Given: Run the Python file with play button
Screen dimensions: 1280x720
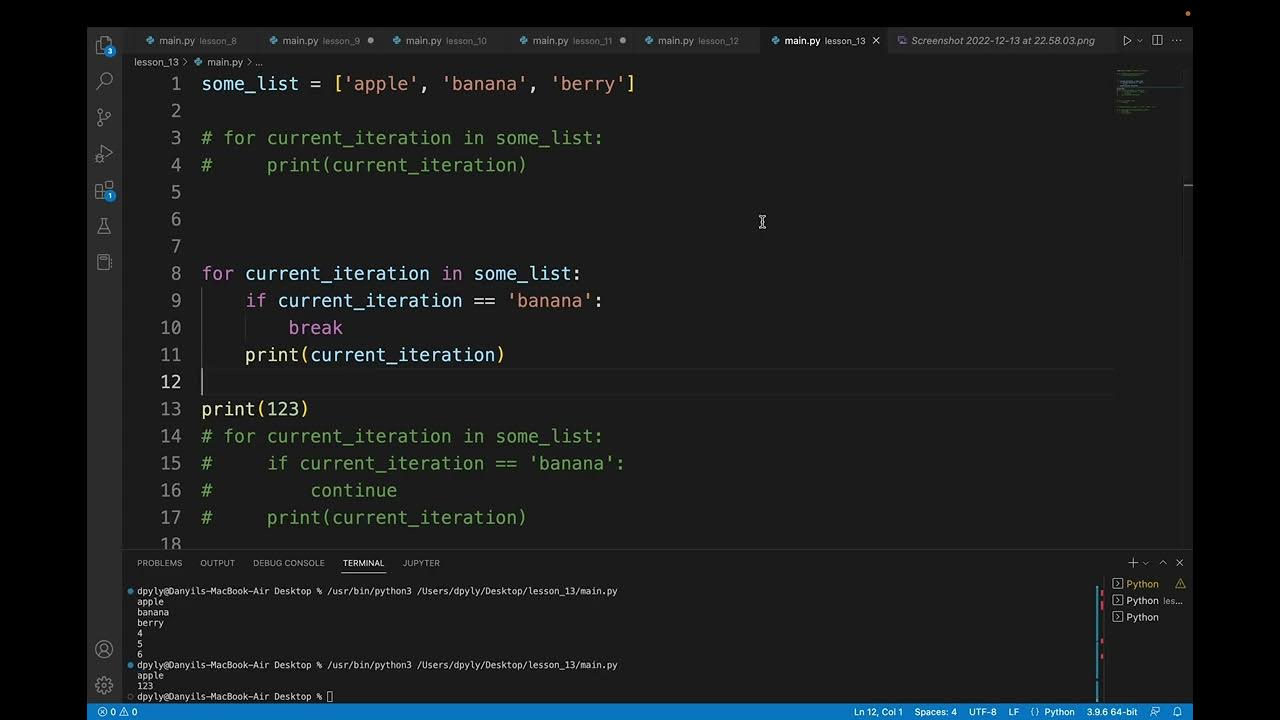Looking at the screenshot, I should click(x=1127, y=40).
